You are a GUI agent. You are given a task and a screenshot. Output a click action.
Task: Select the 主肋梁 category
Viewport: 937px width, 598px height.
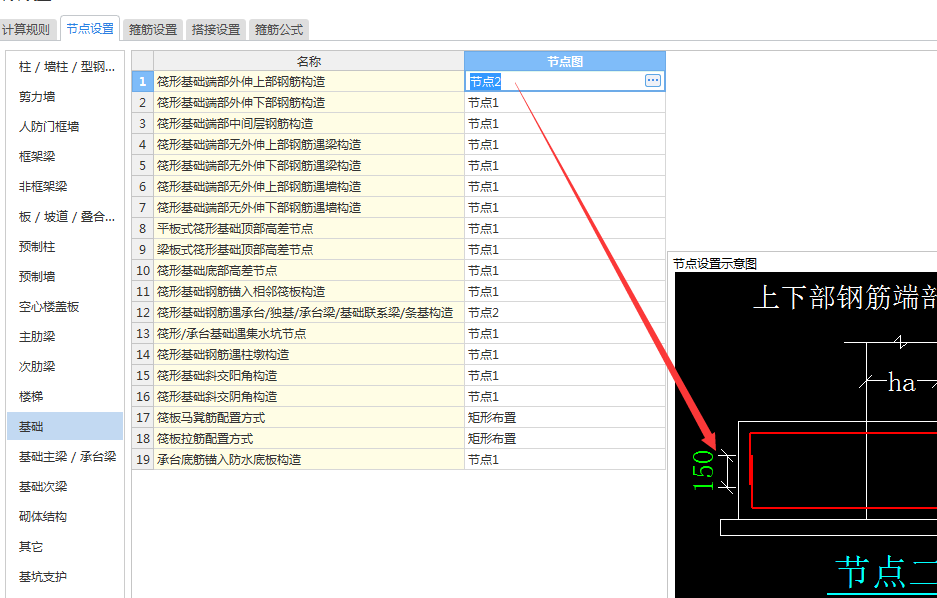(x=66, y=336)
